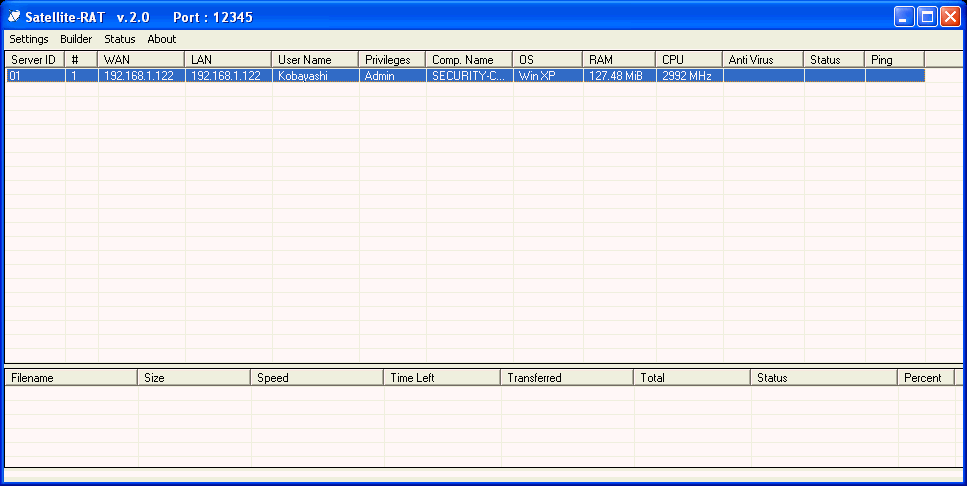Open the Status menu
Screen dimensions: 967x486
coord(119,39)
